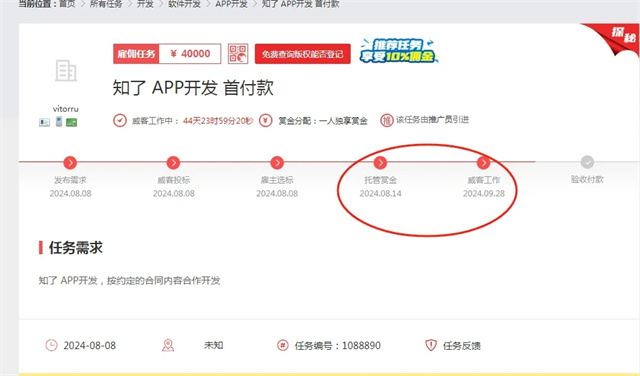The height and width of the screenshot is (376, 640).
Task: Click the yen icon beside 赏金分配
Action: [x=265, y=120]
